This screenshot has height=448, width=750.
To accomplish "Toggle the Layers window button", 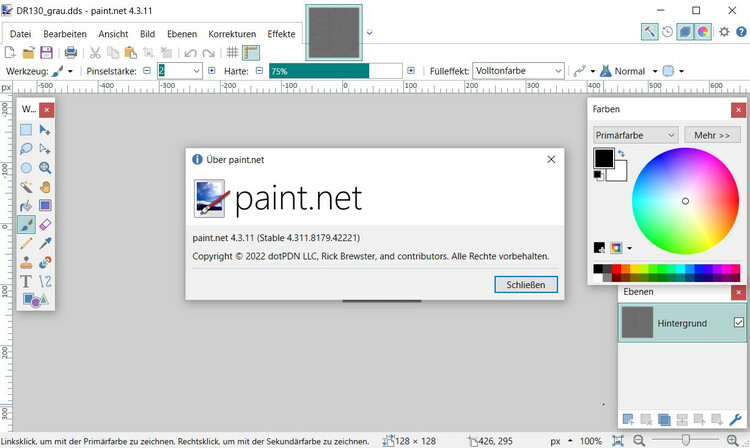I will pyautogui.click(x=685, y=32).
